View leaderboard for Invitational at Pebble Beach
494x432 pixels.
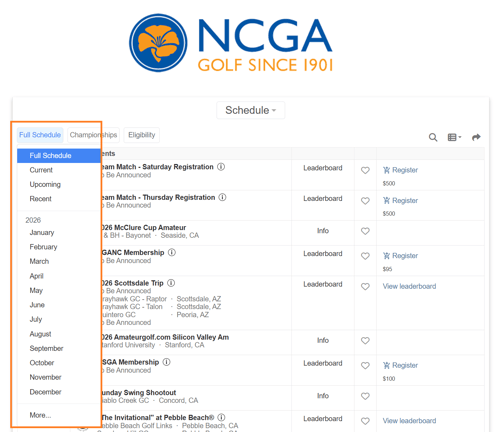pyautogui.click(x=409, y=421)
